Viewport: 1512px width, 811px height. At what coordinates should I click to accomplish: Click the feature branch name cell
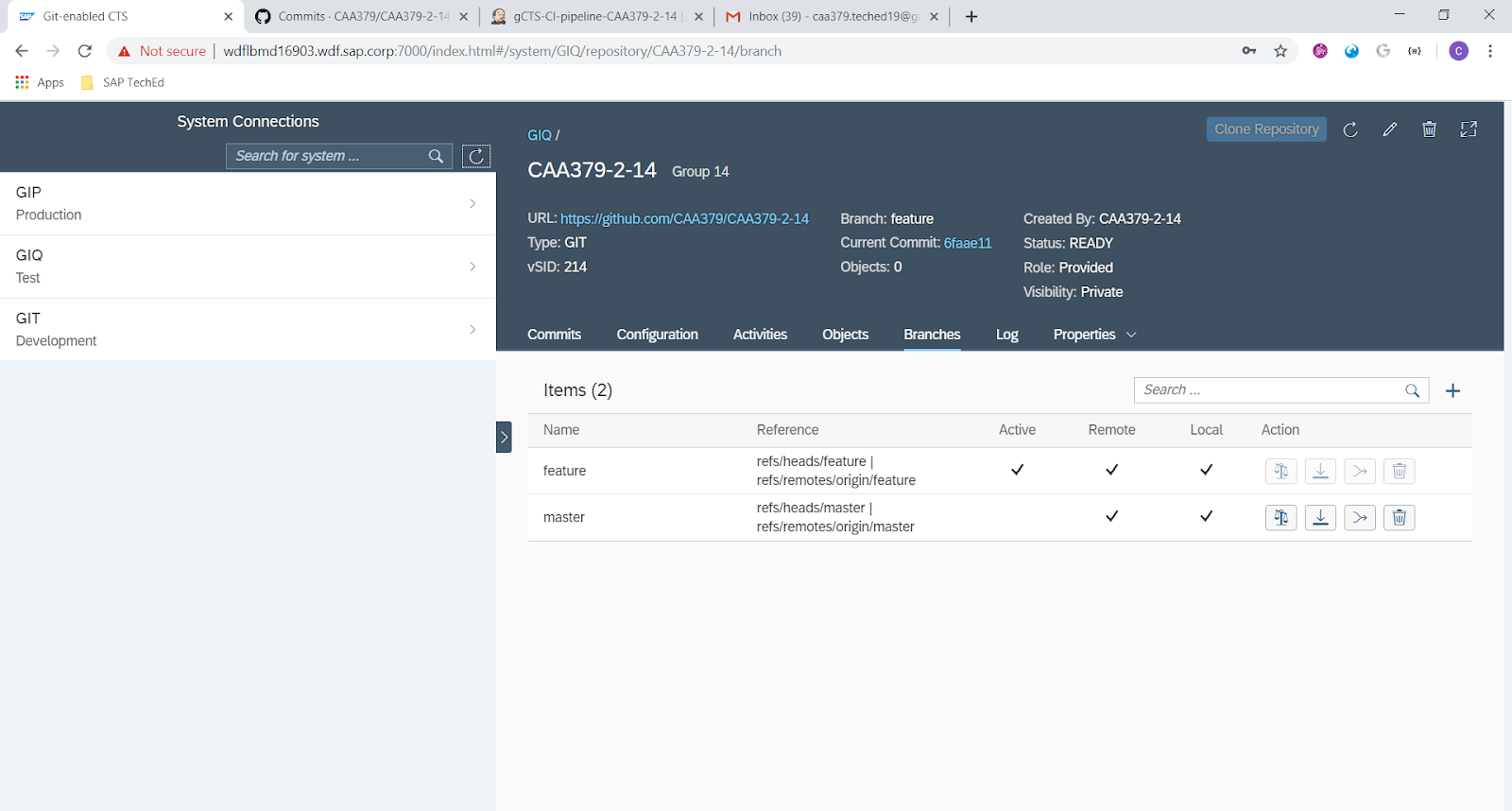[564, 471]
